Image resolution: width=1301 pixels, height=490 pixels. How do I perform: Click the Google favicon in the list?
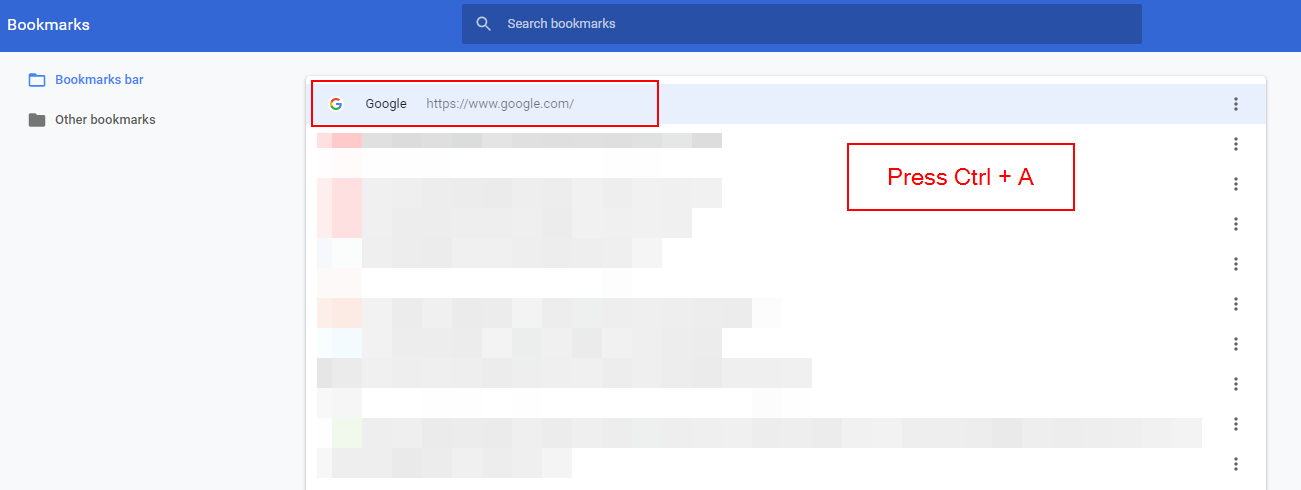[336, 104]
